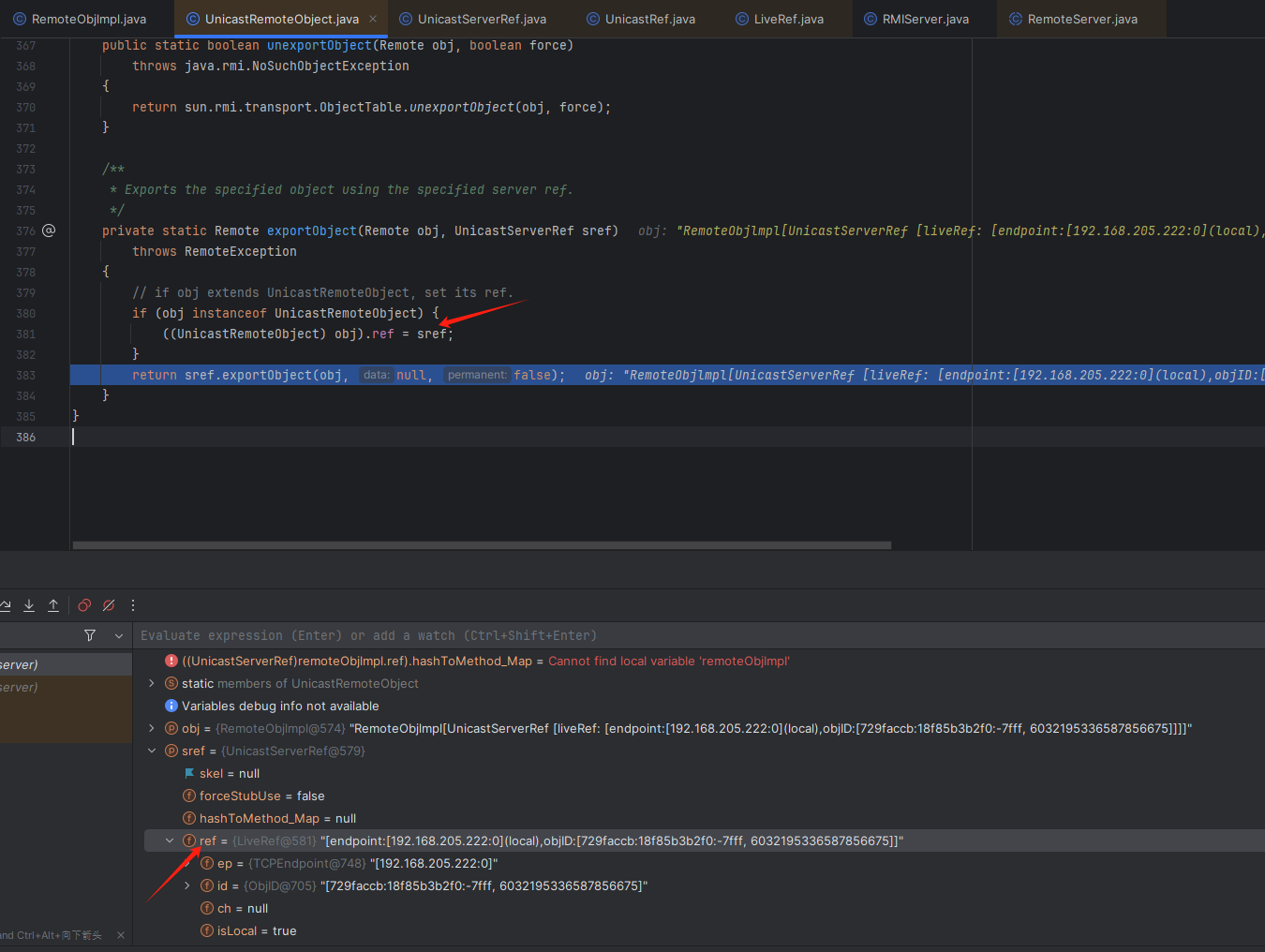Click the field icon beside isLocal = true

(x=207, y=930)
